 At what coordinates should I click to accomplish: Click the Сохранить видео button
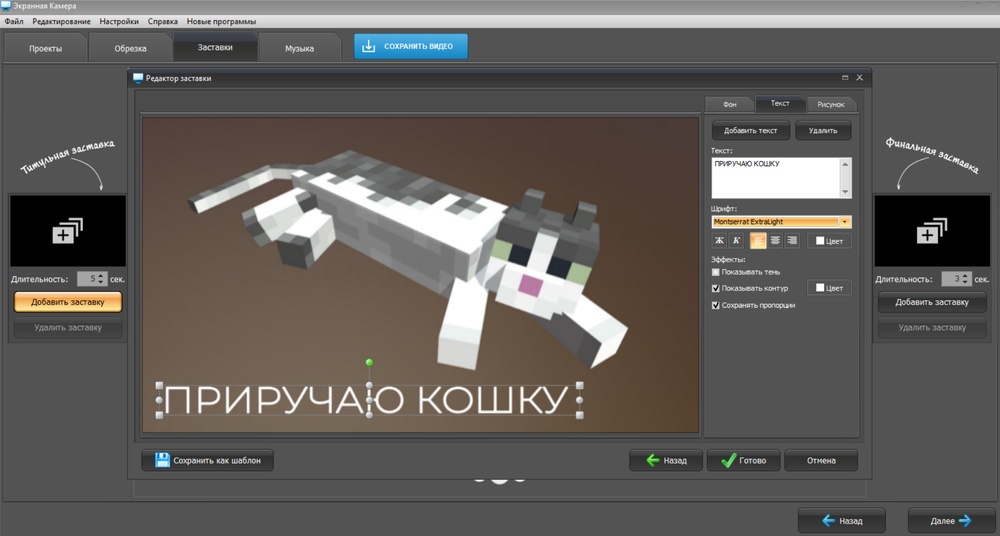coord(411,47)
